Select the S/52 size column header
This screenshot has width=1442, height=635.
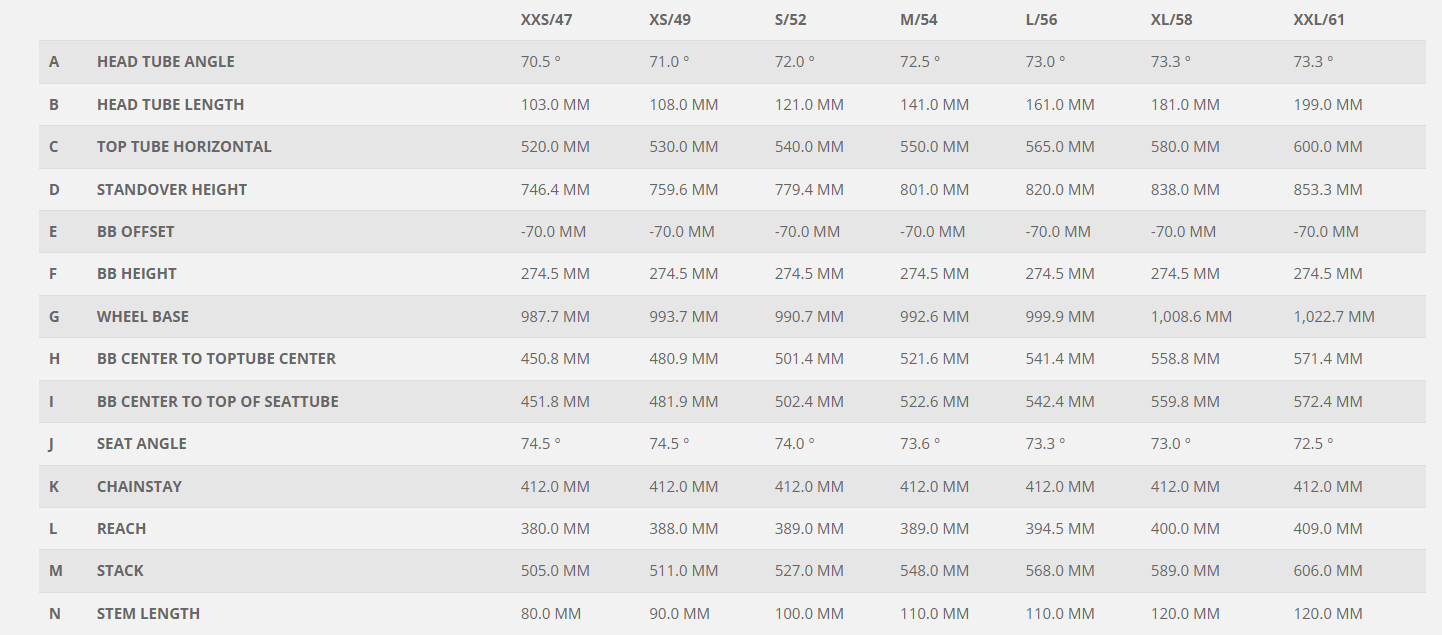point(794,19)
